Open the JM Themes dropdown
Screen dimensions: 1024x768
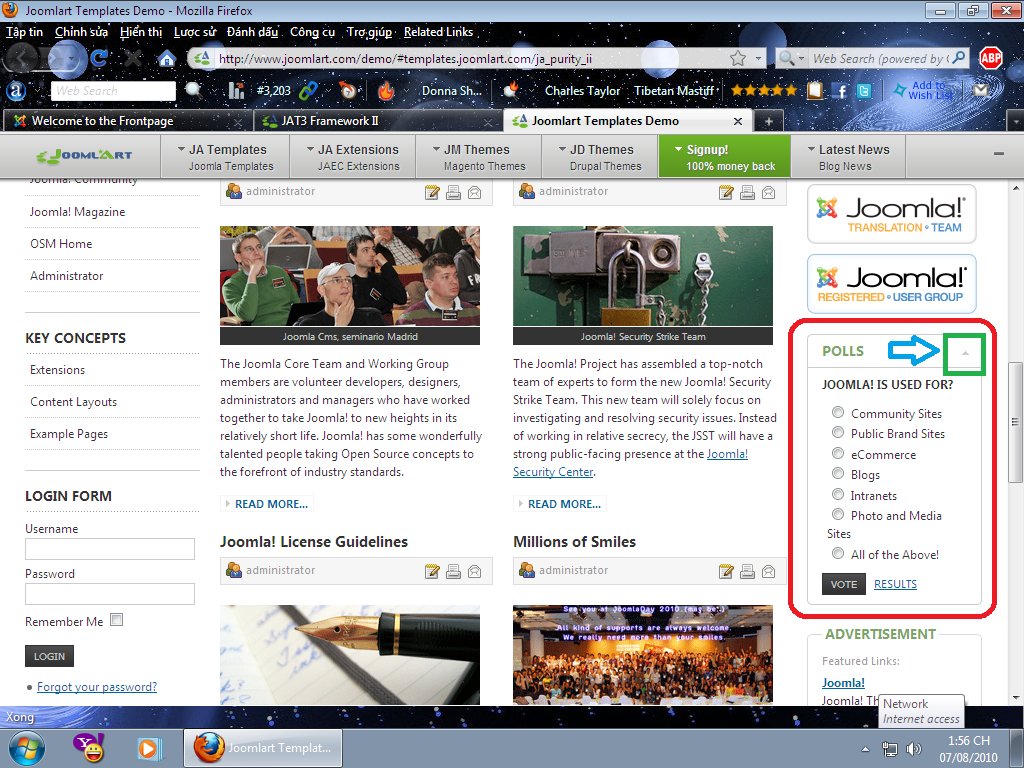(x=479, y=157)
